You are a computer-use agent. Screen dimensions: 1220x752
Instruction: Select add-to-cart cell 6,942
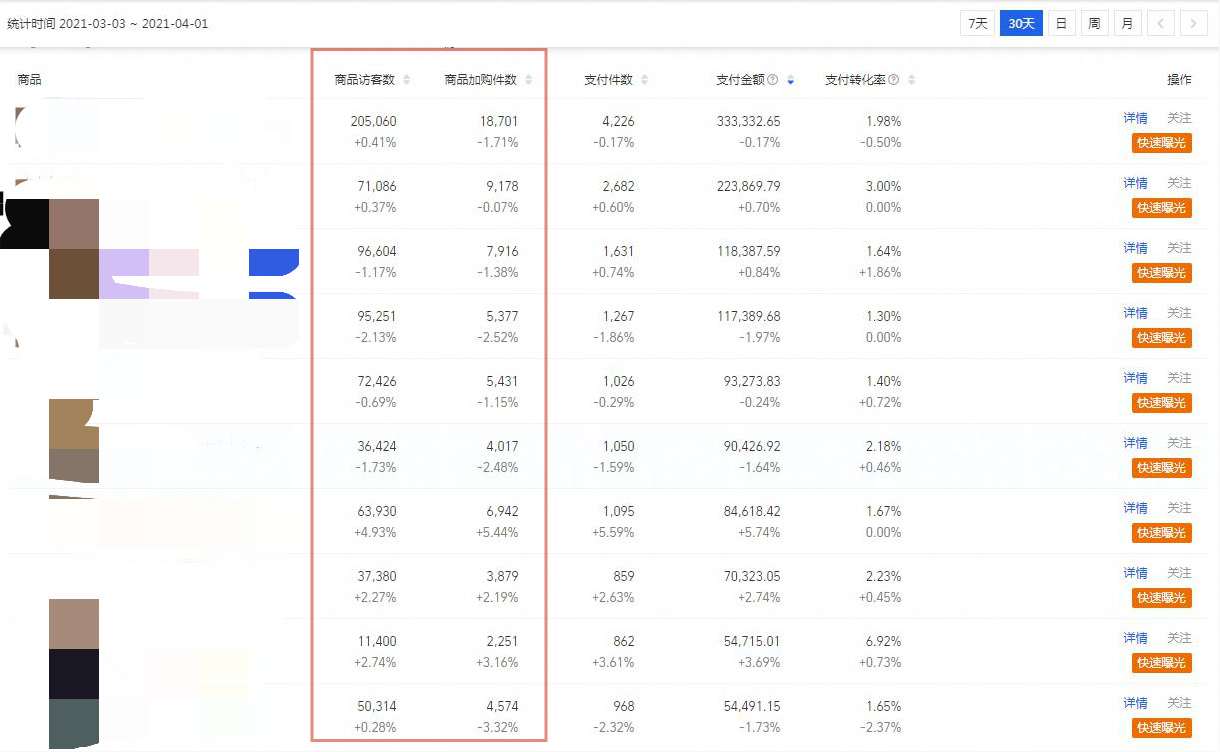click(502, 511)
